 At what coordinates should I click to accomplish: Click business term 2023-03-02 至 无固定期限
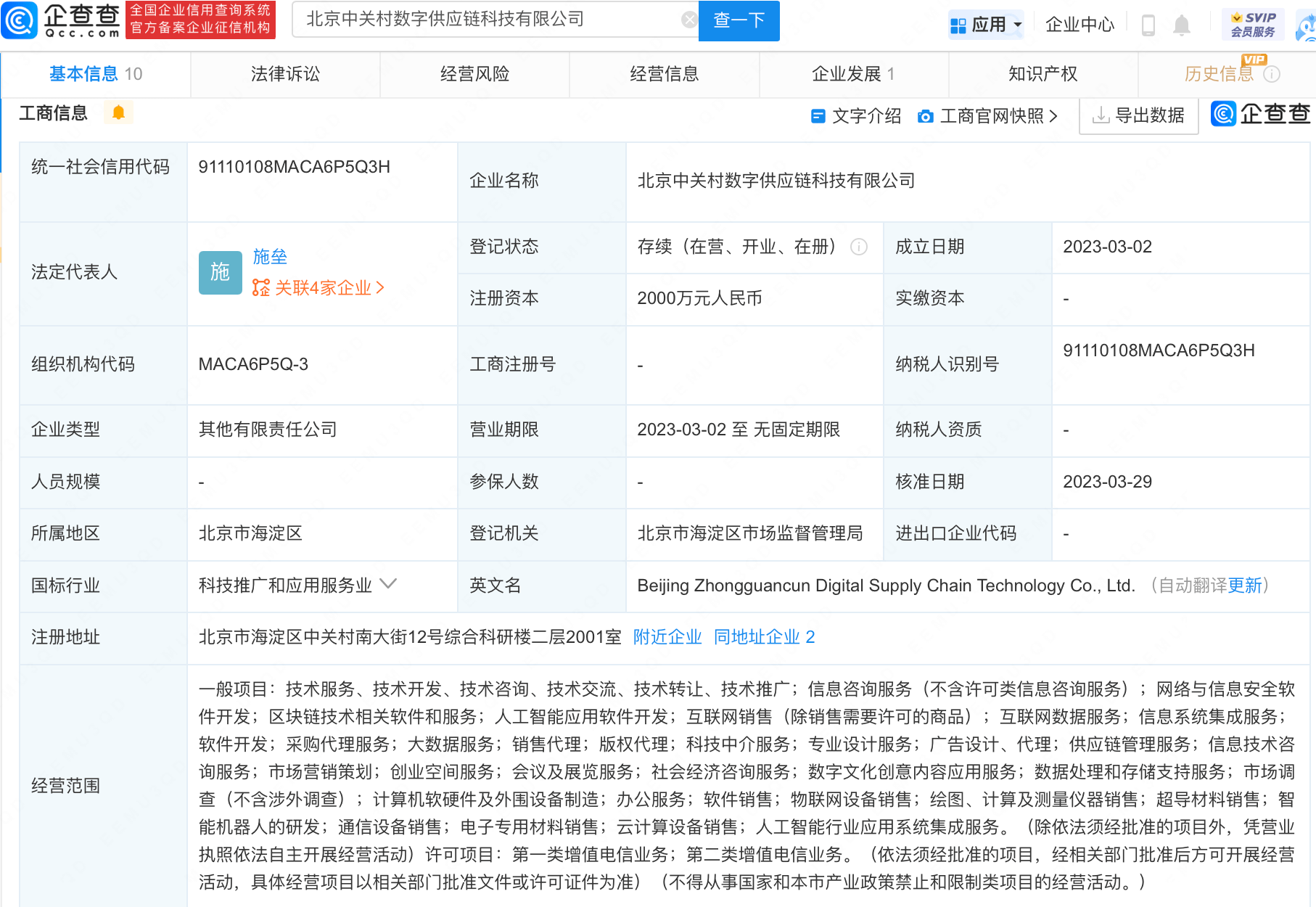point(739,430)
